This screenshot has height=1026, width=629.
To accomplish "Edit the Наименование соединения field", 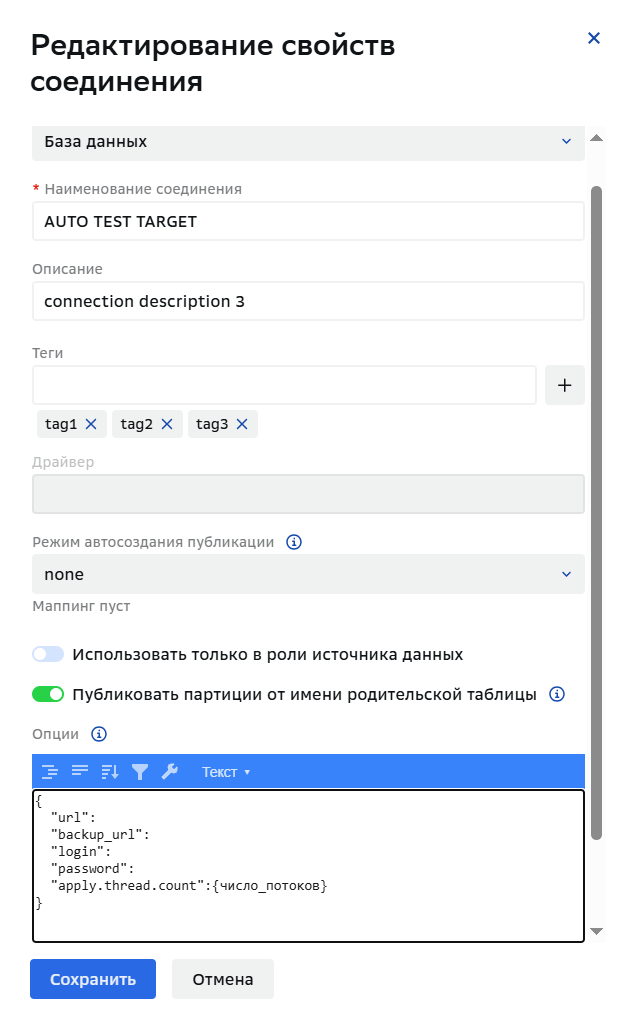I will tap(308, 221).
